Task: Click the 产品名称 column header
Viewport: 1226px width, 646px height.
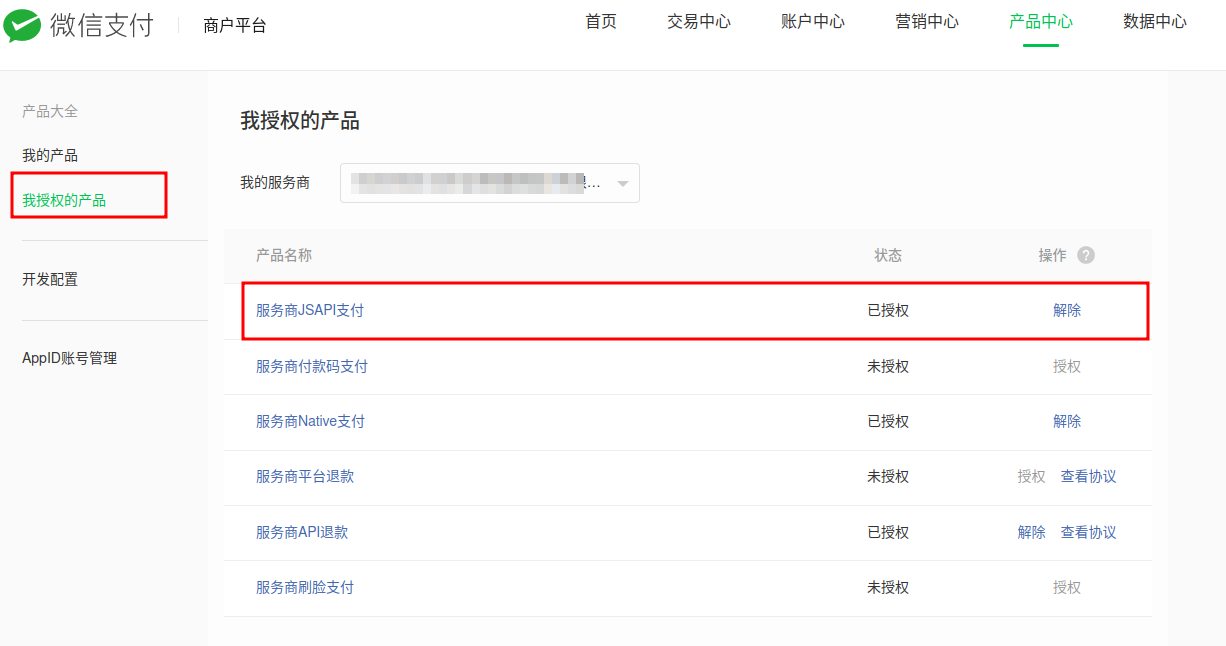Action: point(284,255)
